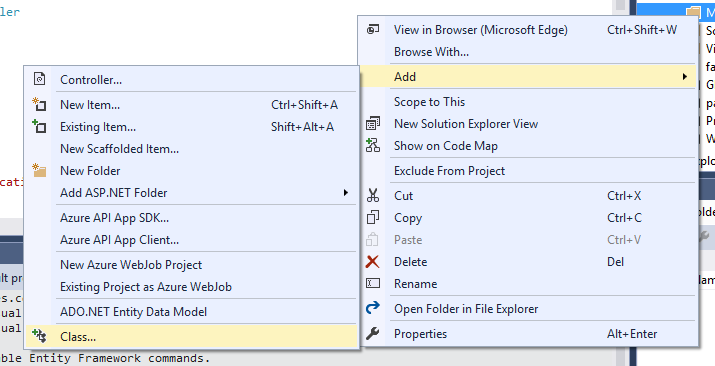Viewport: 715px width, 366px height.
Task: Select Scope to This option
Action: [430, 102]
